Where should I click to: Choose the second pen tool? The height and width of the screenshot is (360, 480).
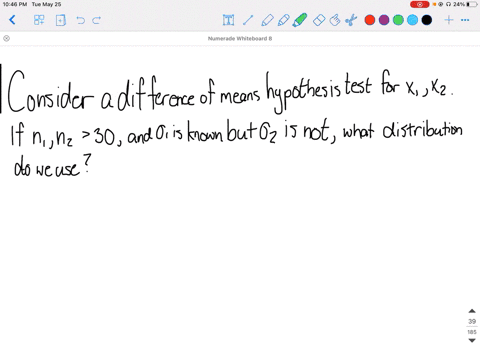tap(283, 20)
